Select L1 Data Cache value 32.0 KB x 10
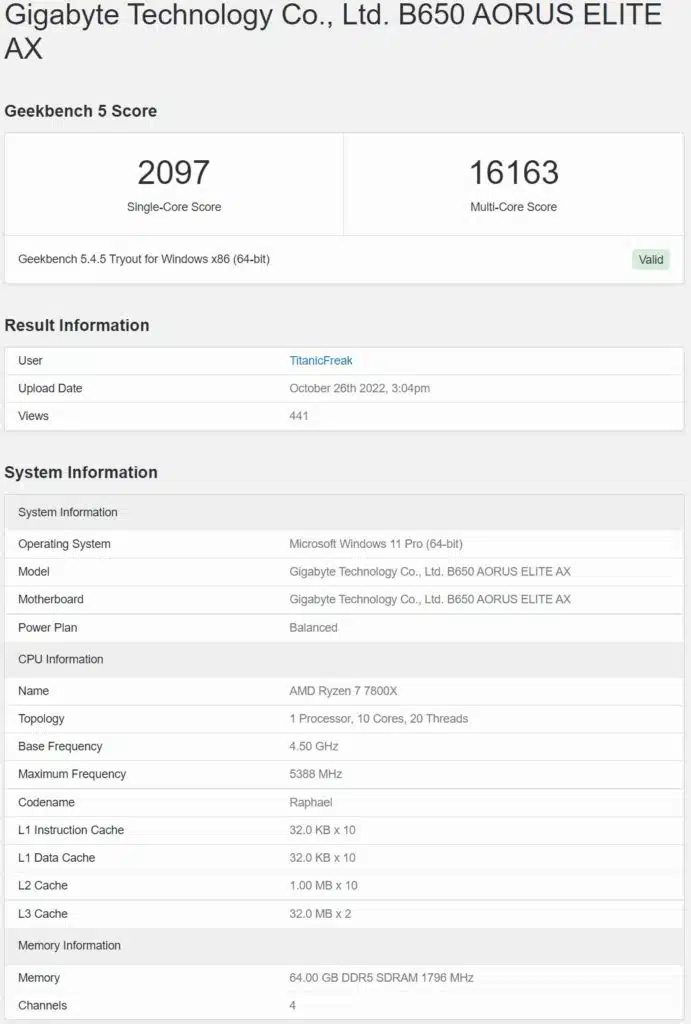 point(323,857)
